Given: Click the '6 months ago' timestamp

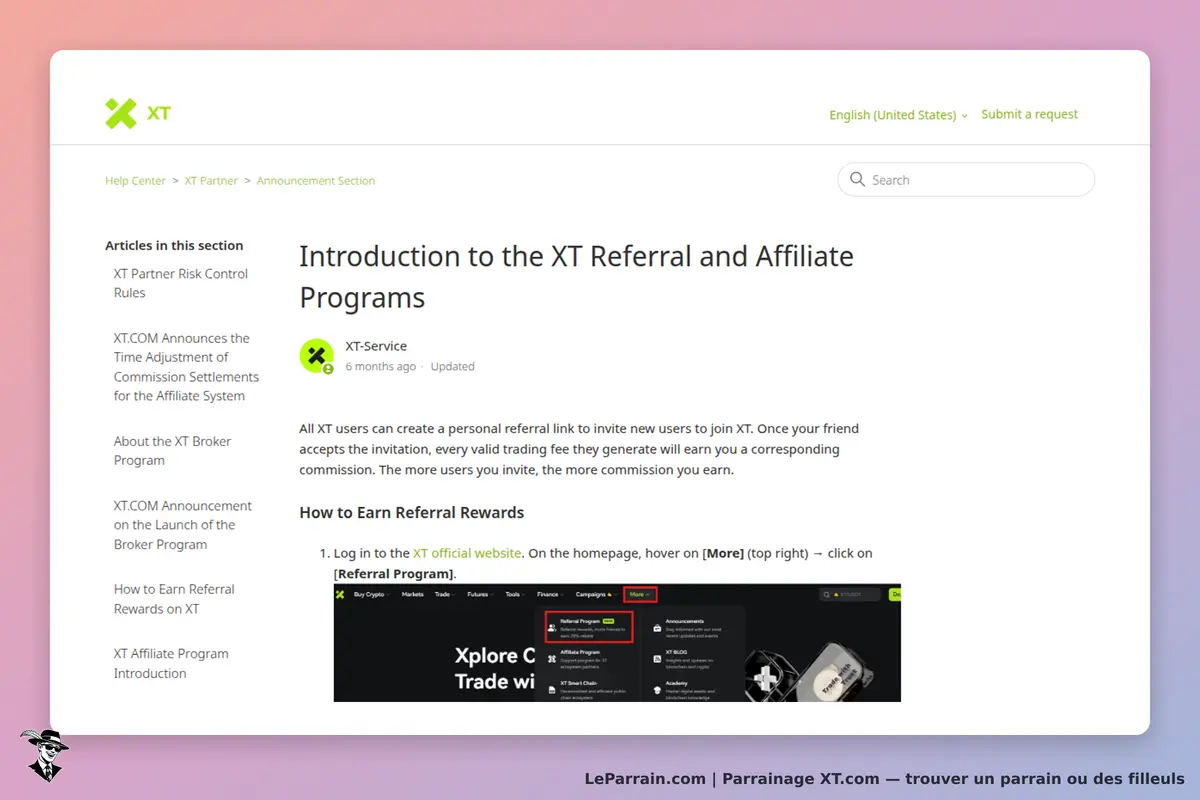Looking at the screenshot, I should point(380,366).
